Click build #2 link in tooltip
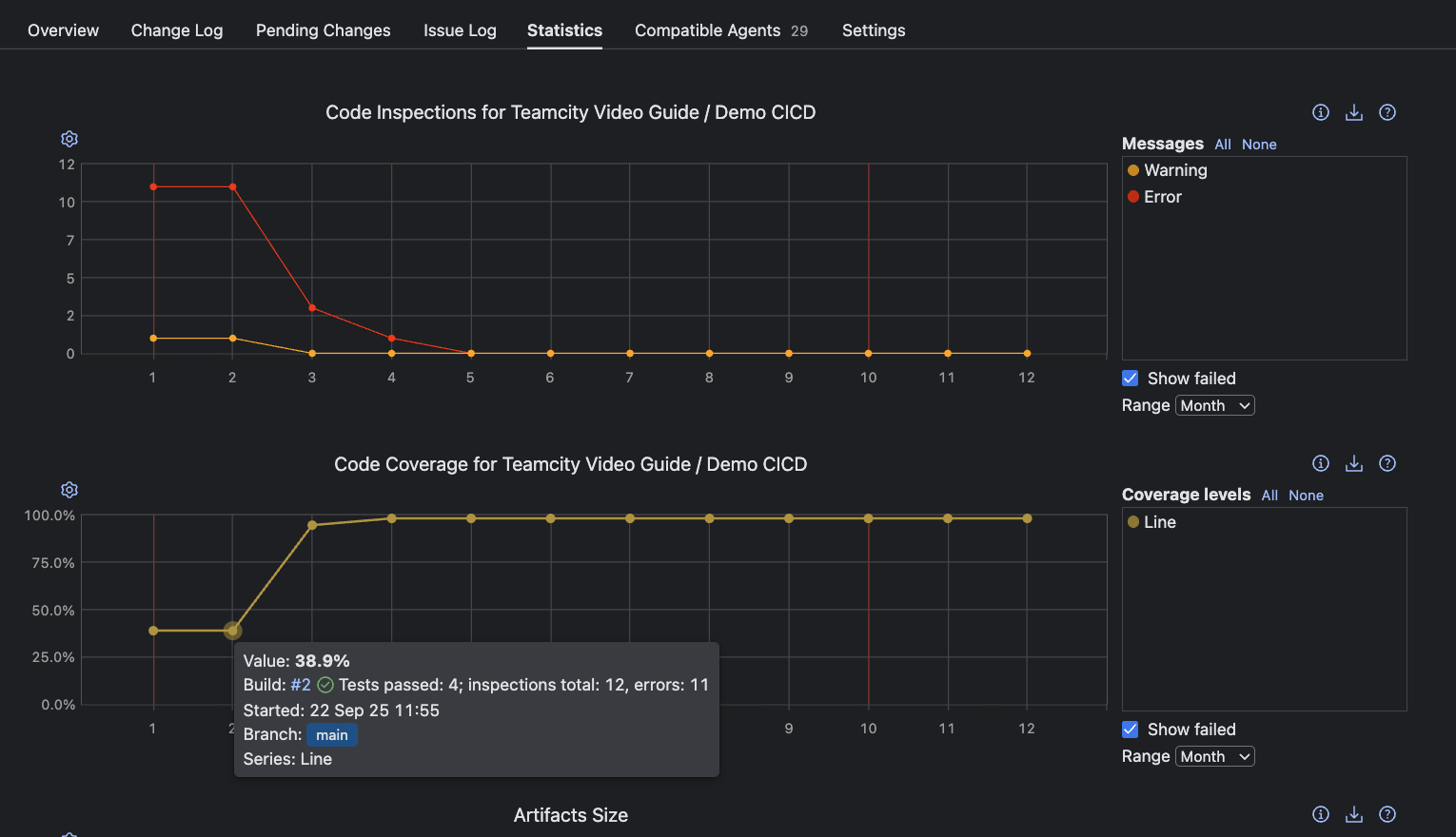 coord(301,685)
